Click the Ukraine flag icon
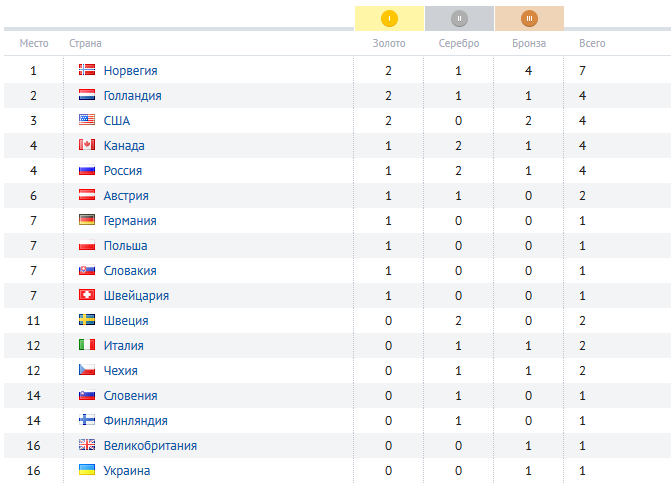This screenshot has height=497, width=671. coord(87,470)
